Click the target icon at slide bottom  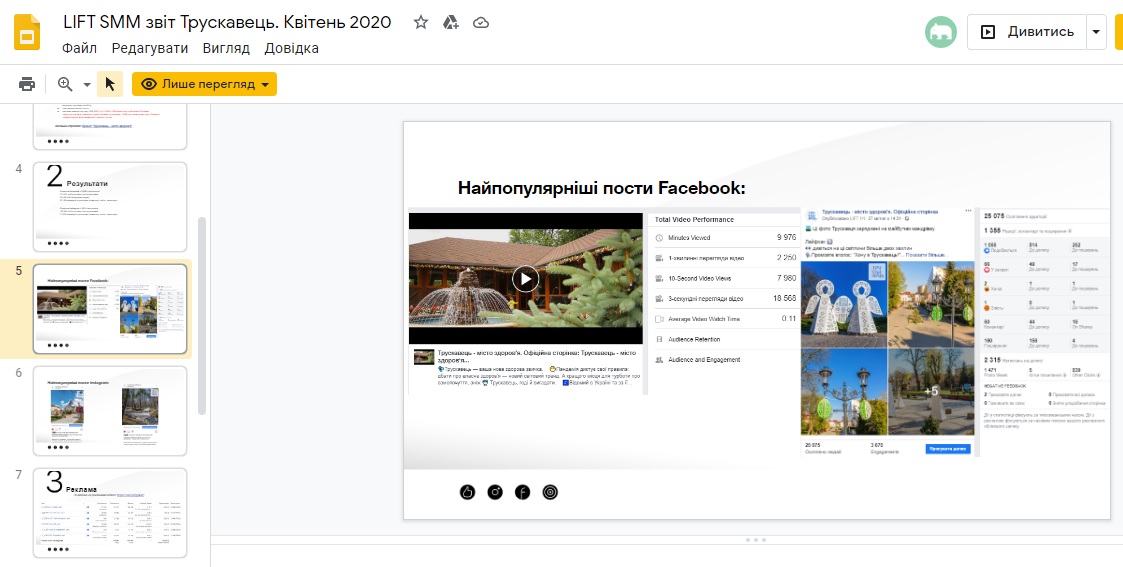[x=550, y=492]
